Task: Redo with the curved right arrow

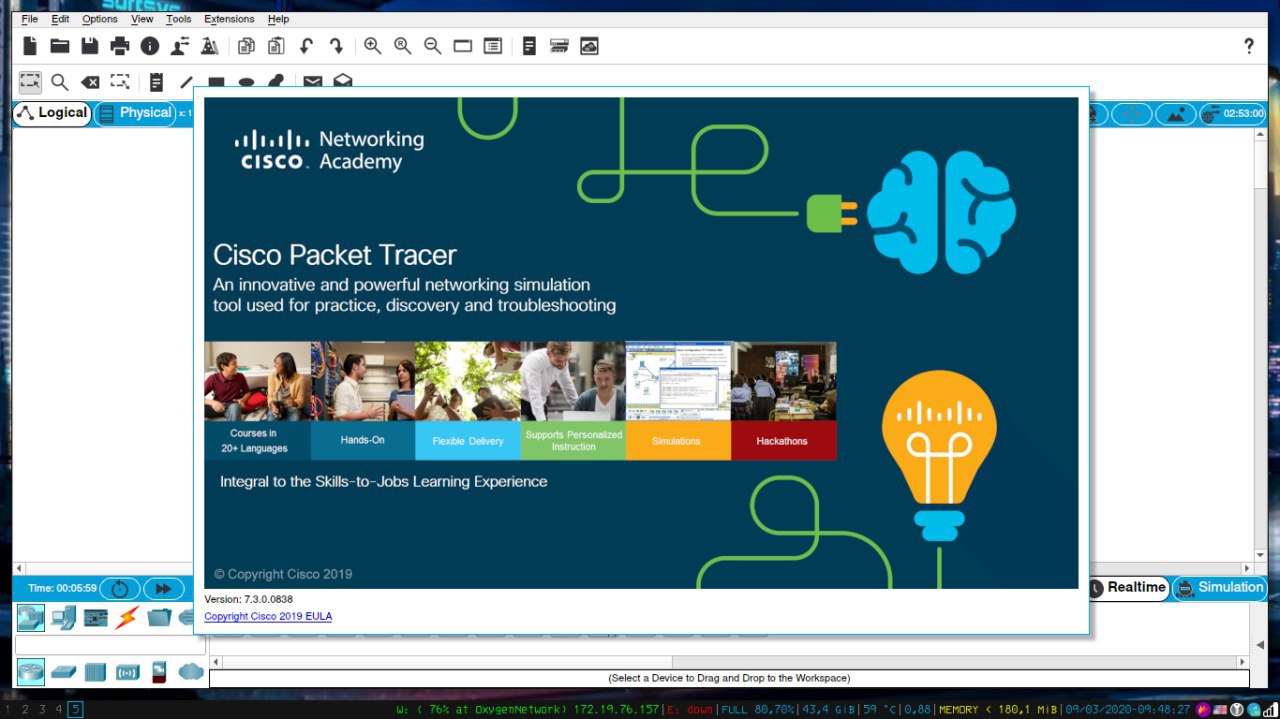Action: tap(336, 46)
